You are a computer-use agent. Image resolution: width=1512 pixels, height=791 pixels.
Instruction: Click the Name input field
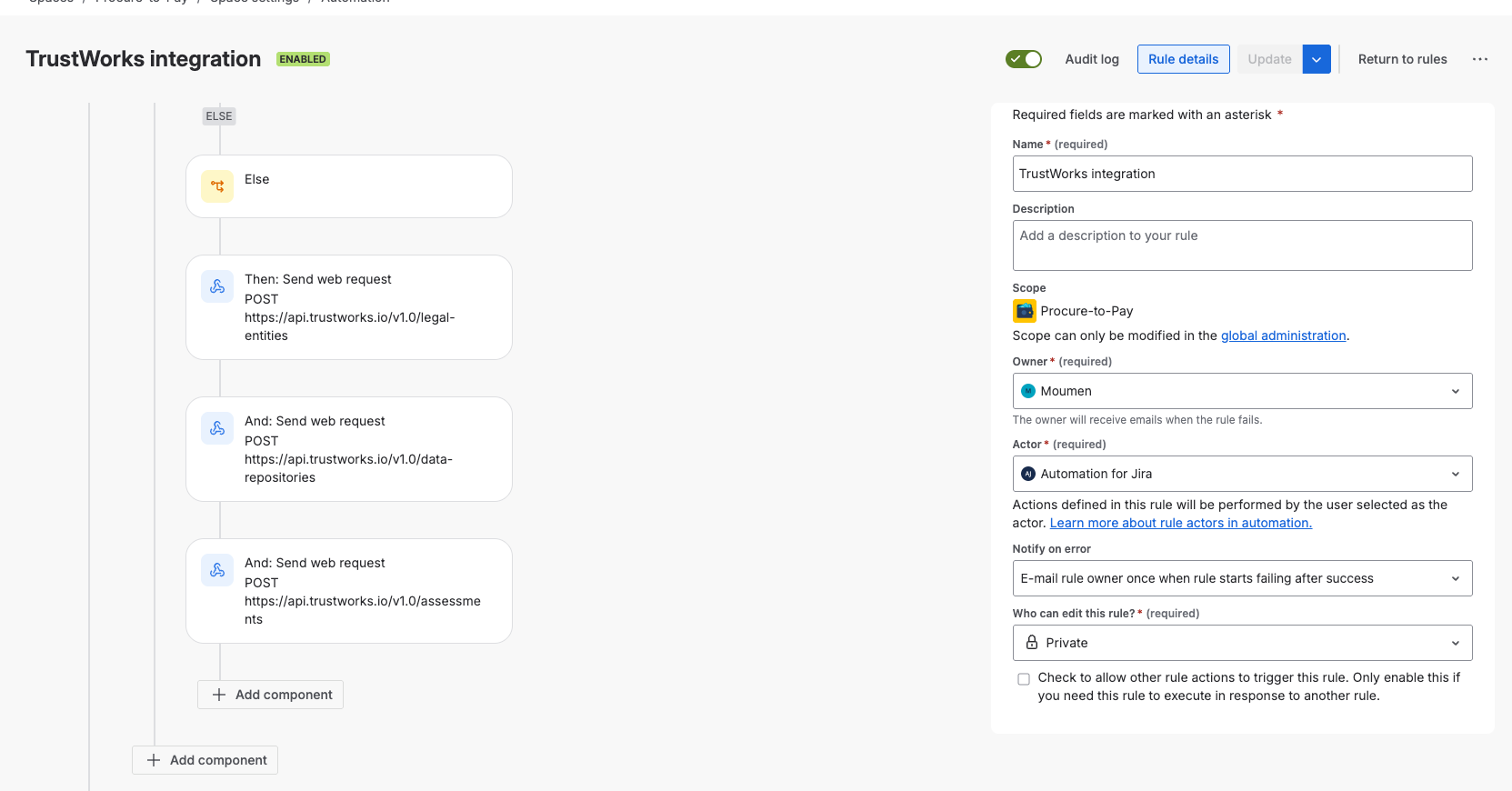[x=1242, y=174]
